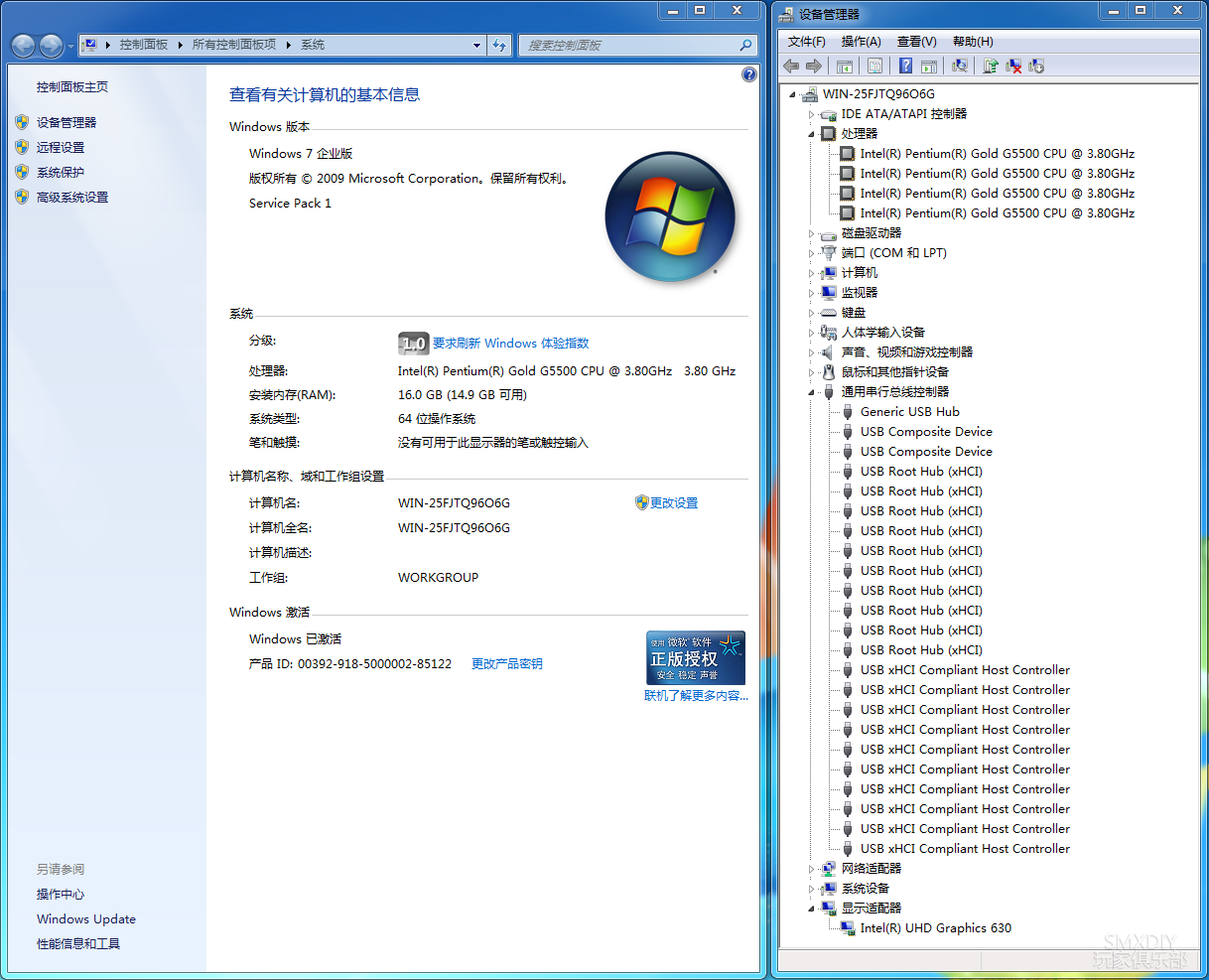Image resolution: width=1209 pixels, height=980 pixels.
Task: Open the 操作(A) menu
Action: tap(861, 42)
